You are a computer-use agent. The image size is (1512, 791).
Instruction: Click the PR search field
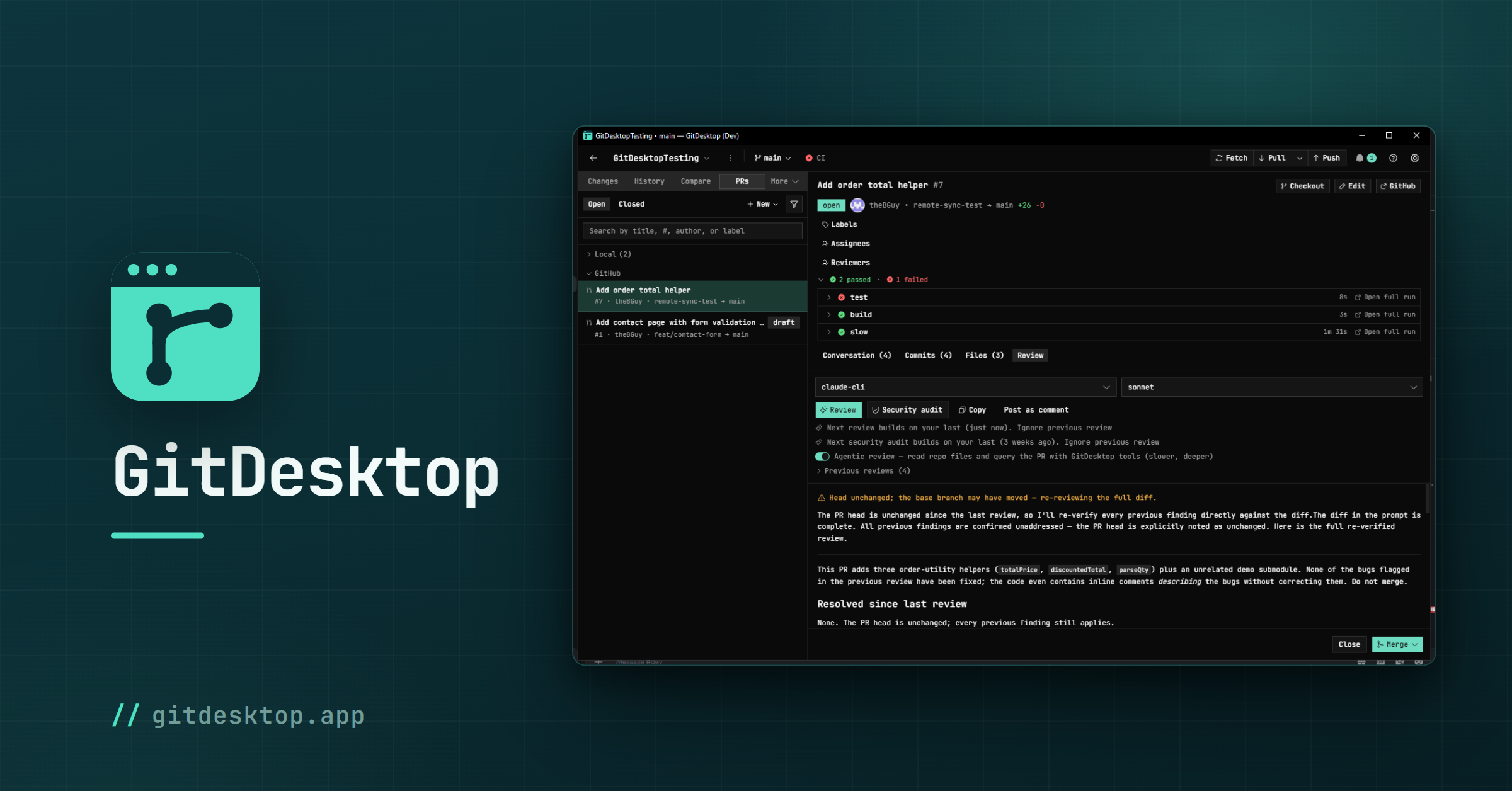692,231
